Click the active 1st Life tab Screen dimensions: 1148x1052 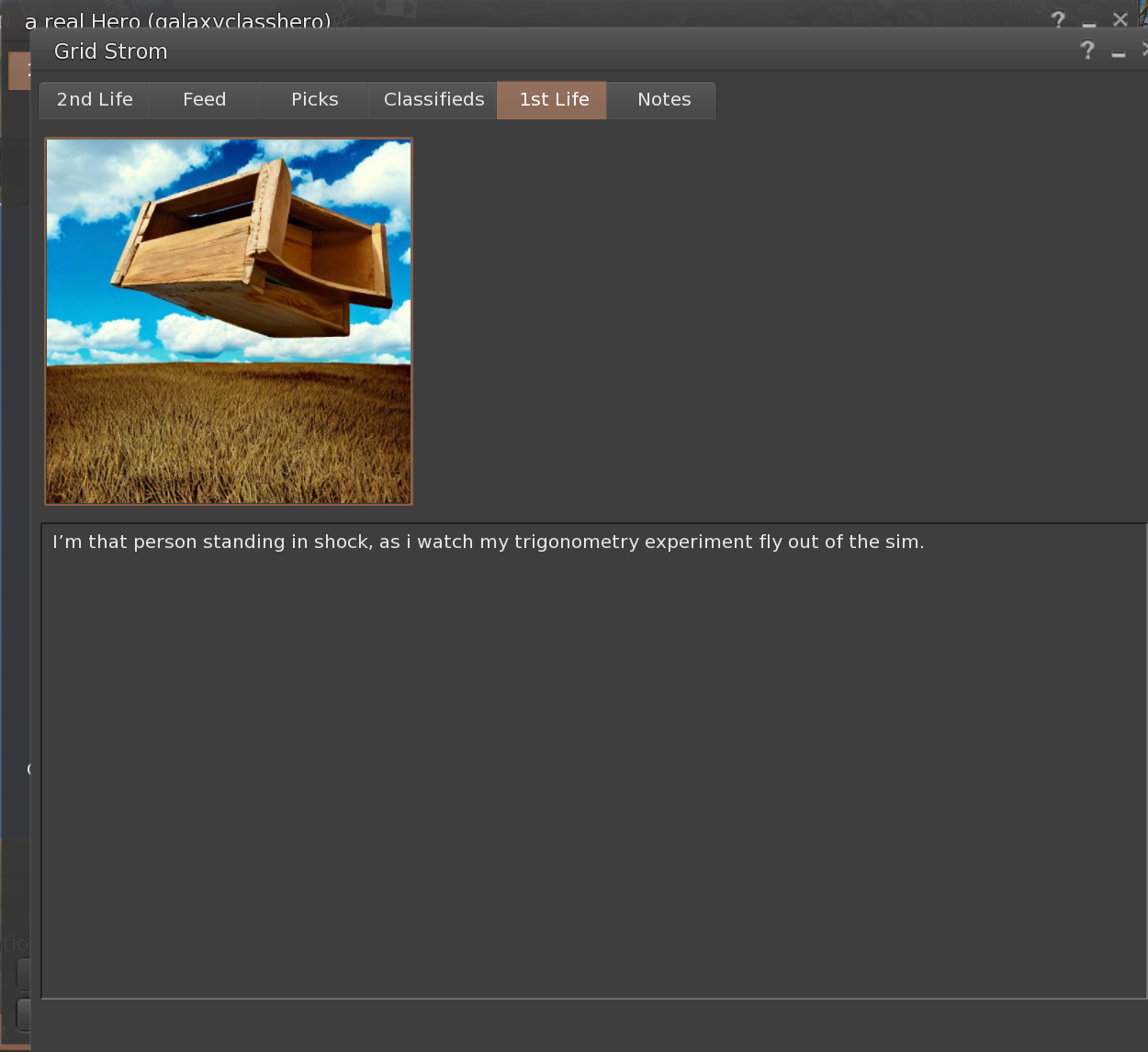pyautogui.click(x=553, y=99)
